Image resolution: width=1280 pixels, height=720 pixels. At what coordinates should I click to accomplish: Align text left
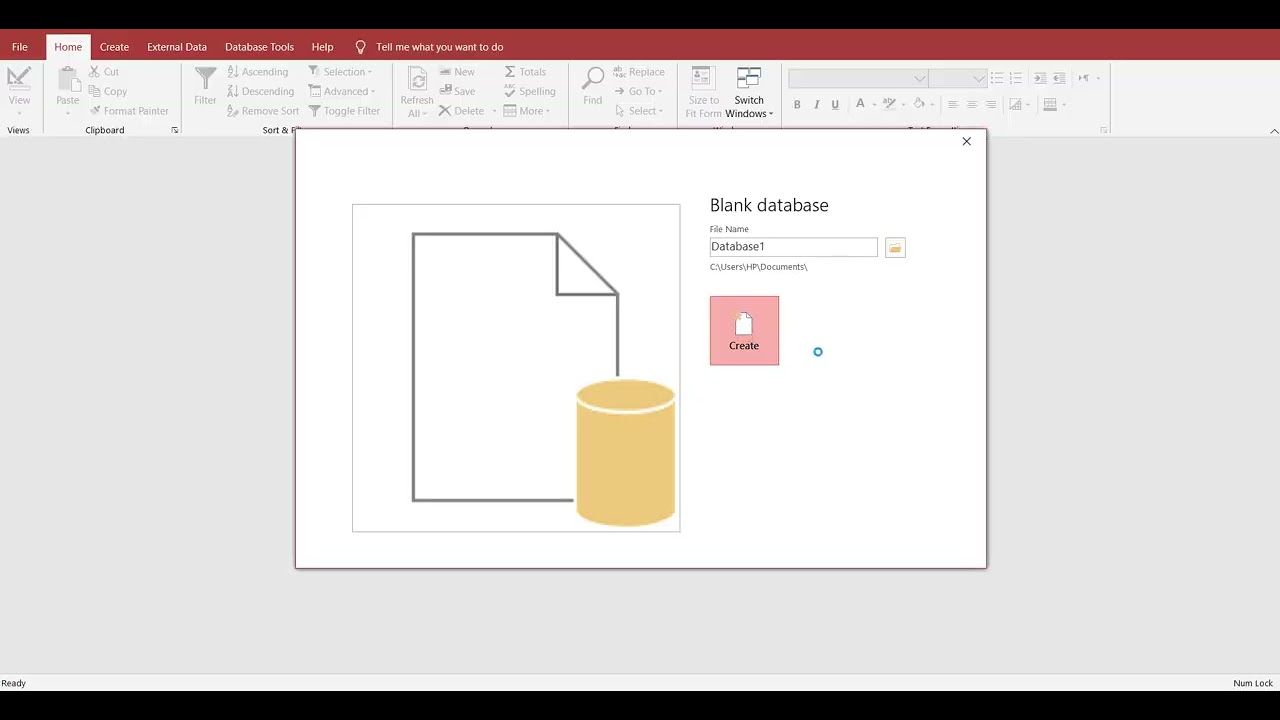pyautogui.click(x=952, y=104)
